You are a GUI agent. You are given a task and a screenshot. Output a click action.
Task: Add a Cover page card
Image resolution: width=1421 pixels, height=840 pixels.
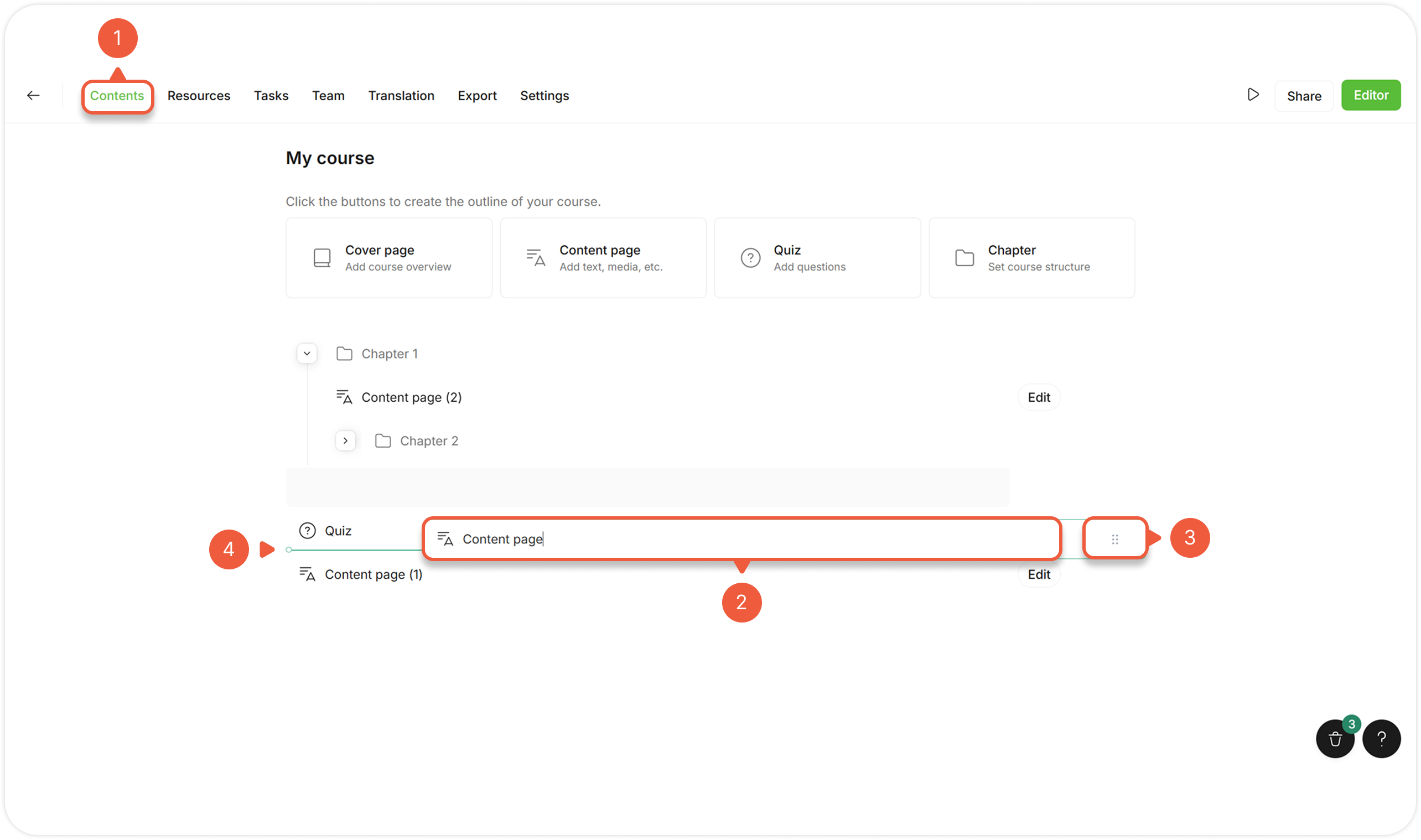click(389, 258)
